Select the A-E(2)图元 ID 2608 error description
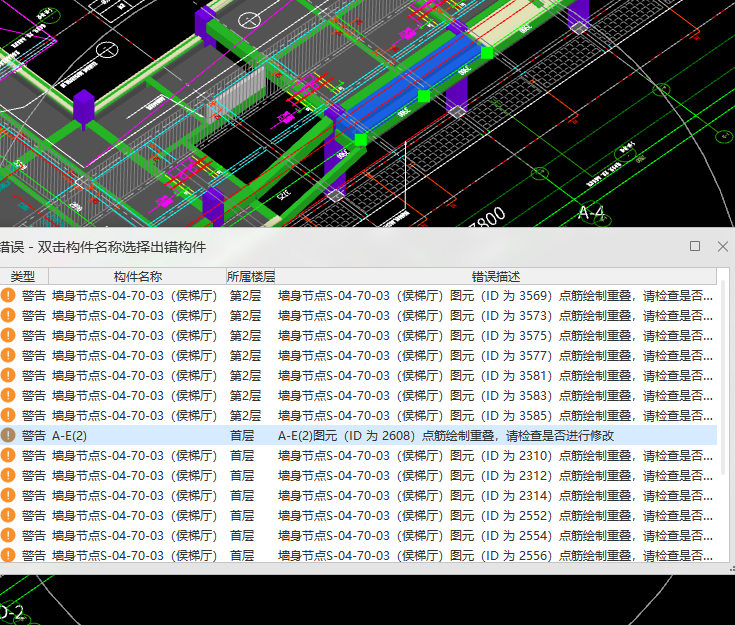The image size is (735, 625). click(x=446, y=436)
